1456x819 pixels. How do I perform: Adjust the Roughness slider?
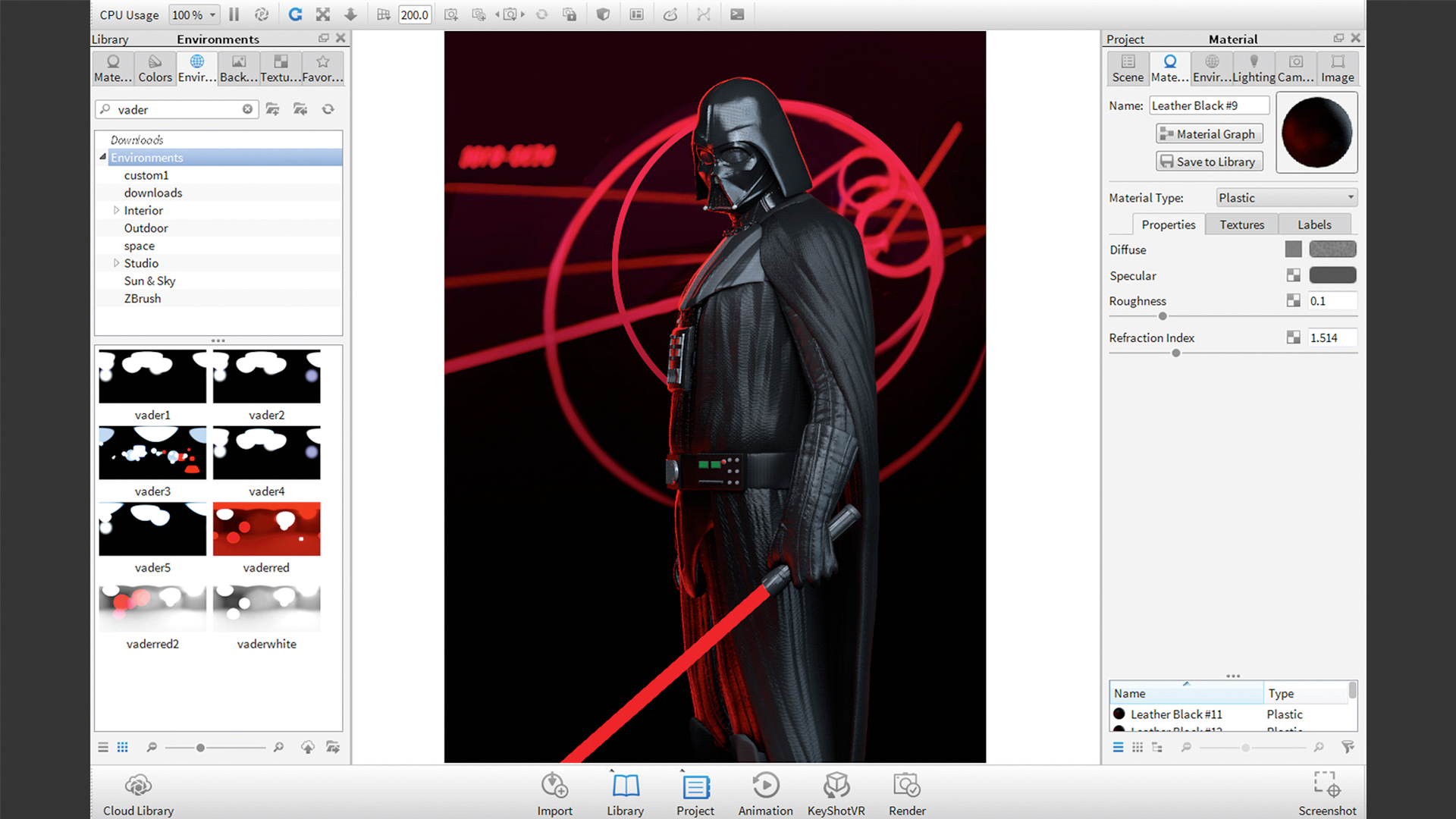(x=1163, y=316)
